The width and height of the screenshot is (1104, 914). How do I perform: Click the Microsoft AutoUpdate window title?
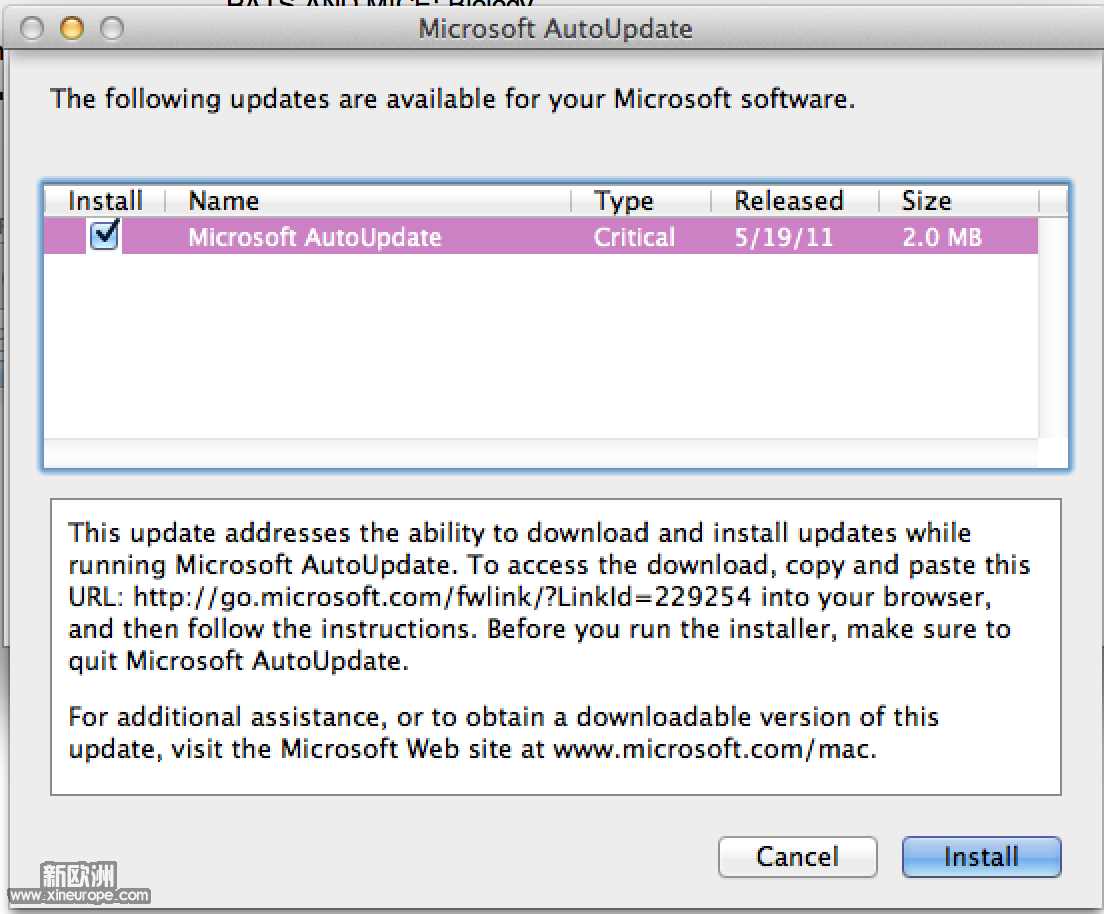(x=556, y=29)
